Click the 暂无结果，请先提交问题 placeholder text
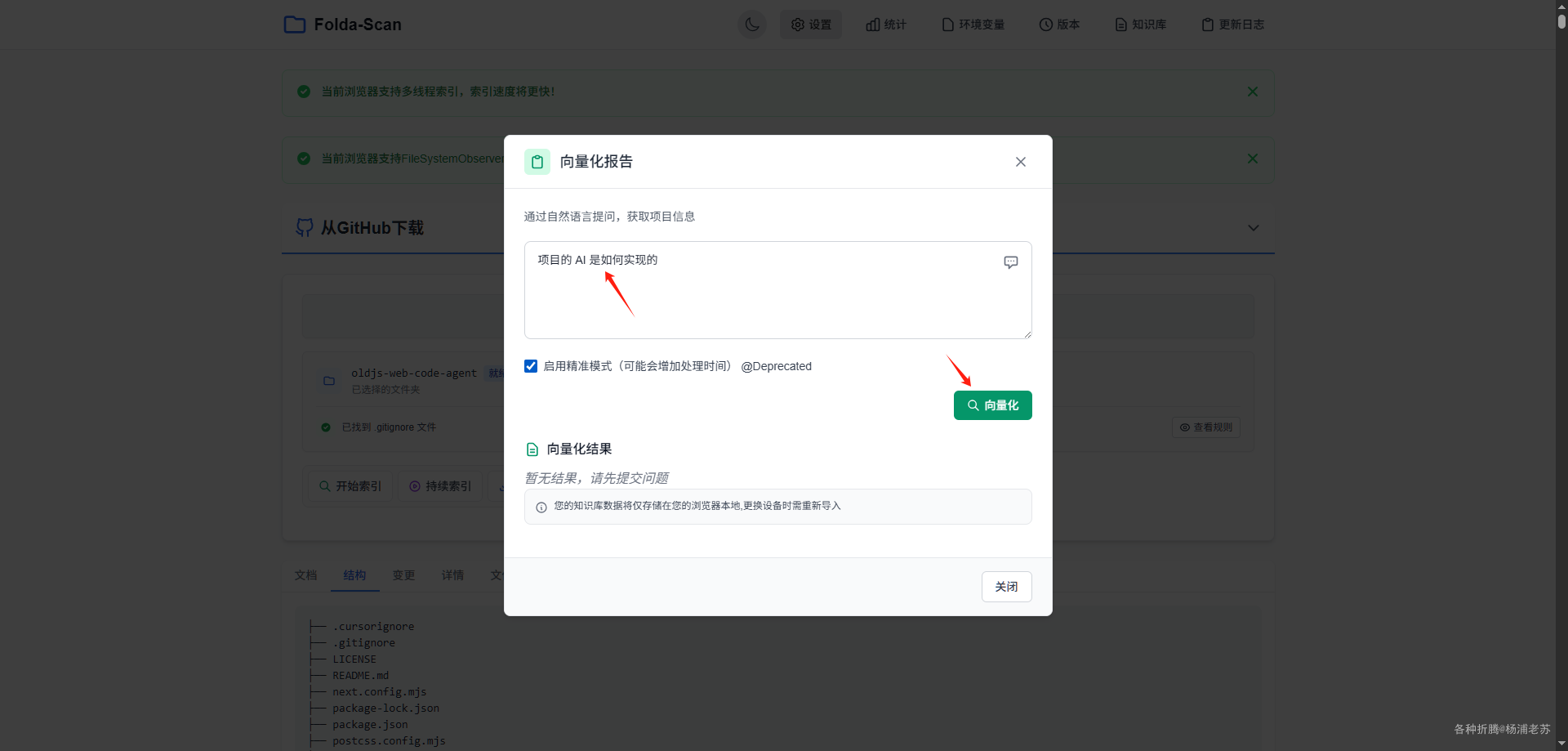Image resolution: width=1568 pixels, height=751 pixels. click(x=596, y=478)
